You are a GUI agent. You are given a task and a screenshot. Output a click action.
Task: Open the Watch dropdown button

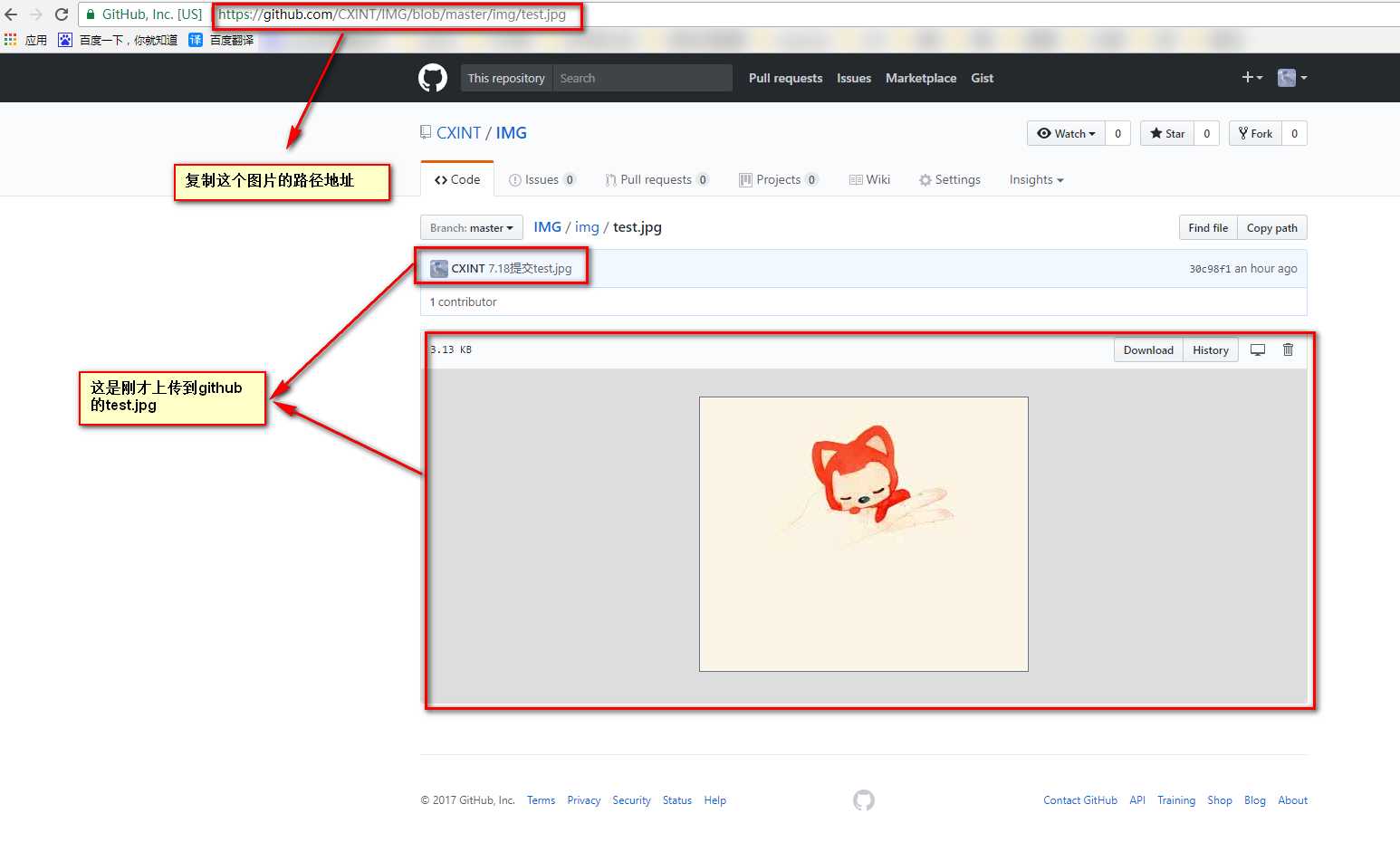click(1066, 133)
